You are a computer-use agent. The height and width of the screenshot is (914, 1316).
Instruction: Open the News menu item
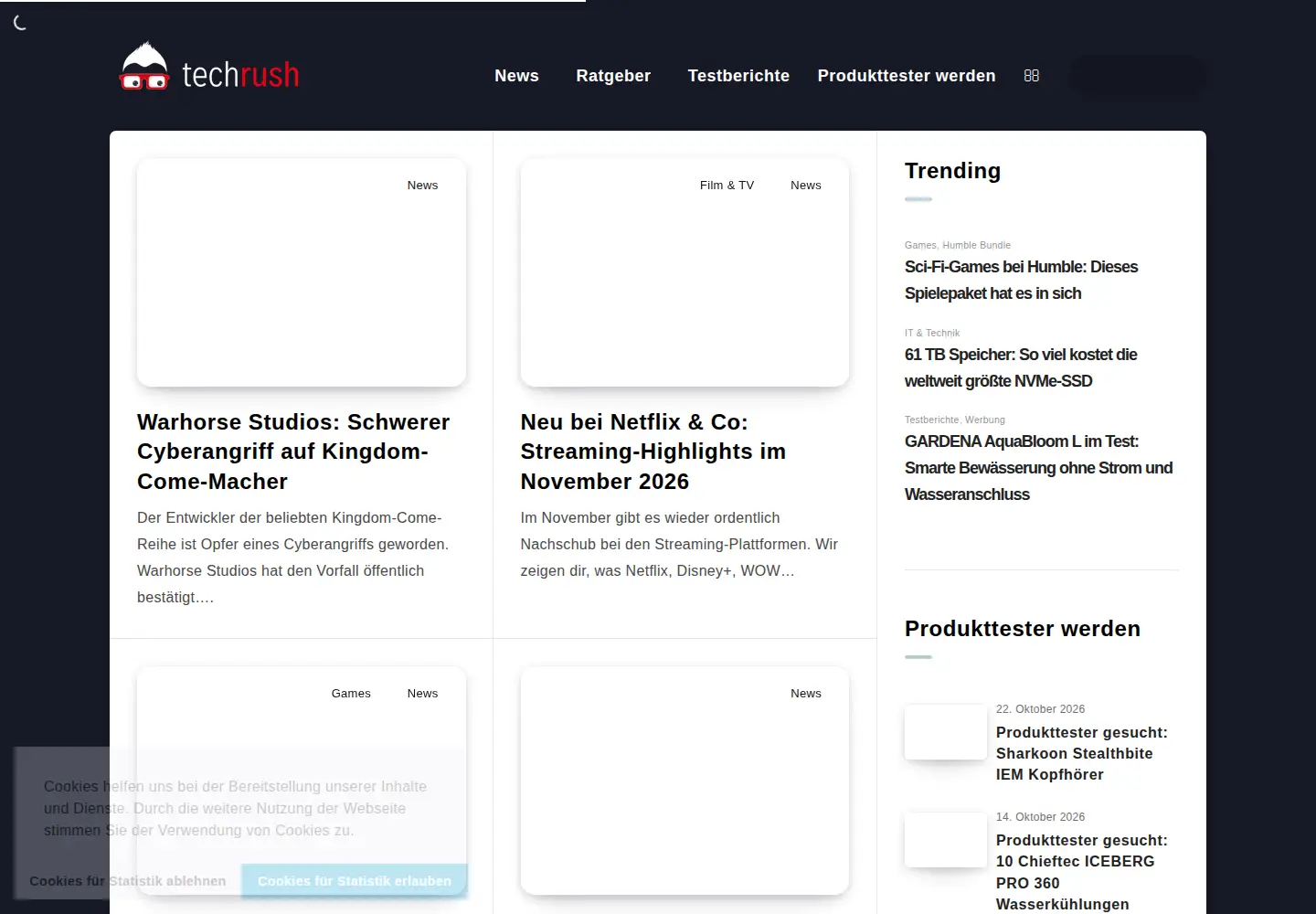pyautogui.click(x=516, y=76)
